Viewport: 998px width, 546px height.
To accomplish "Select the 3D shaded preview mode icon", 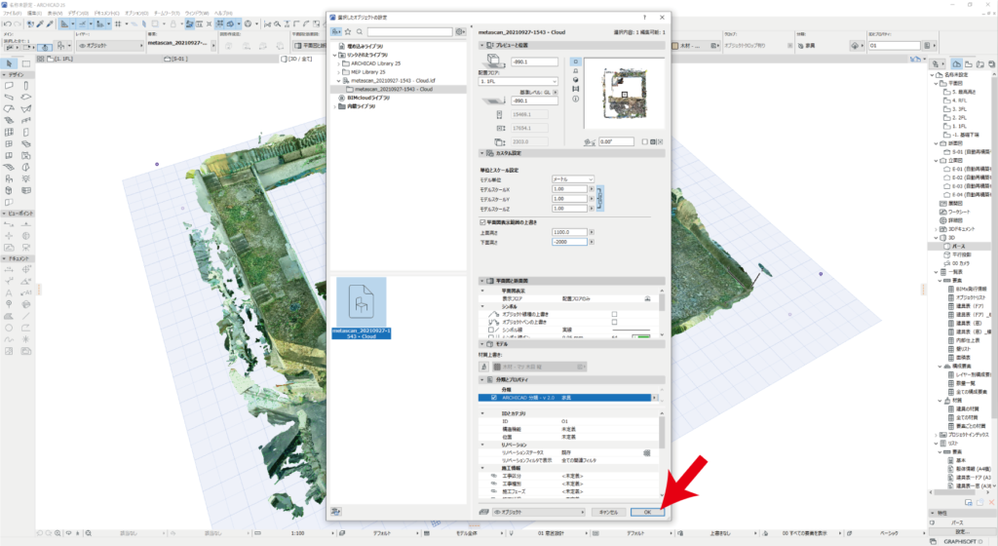I will 575,80.
